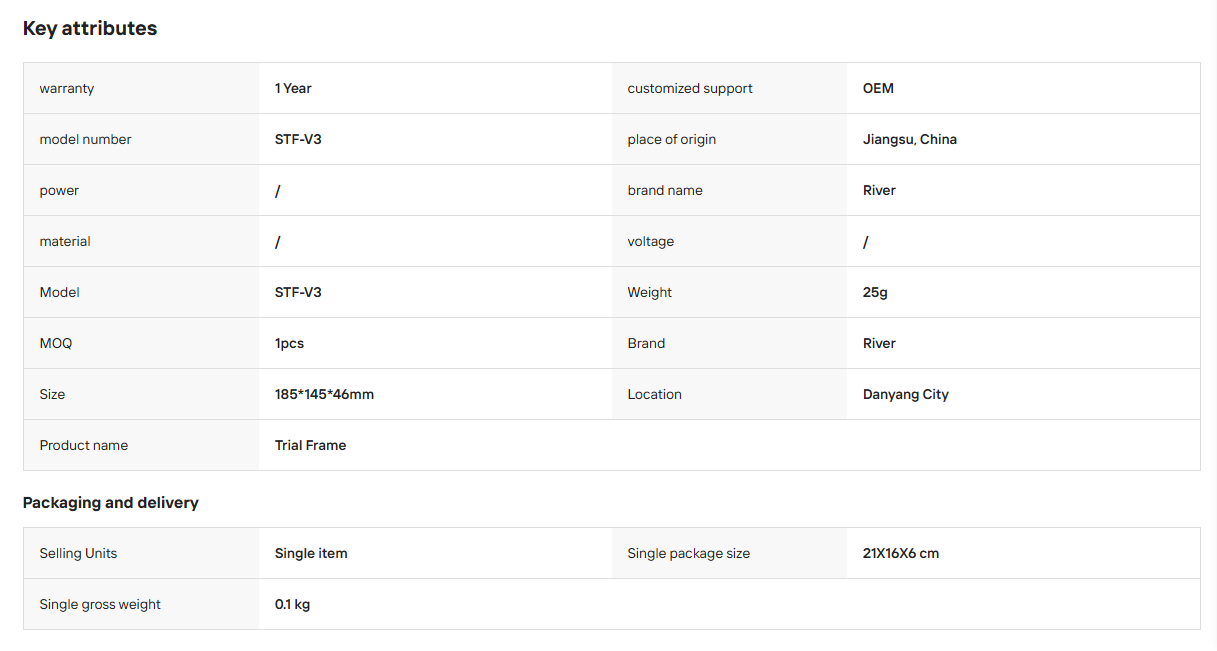Click the power label cell
Viewport: 1217px width, 651px height.
pos(141,190)
